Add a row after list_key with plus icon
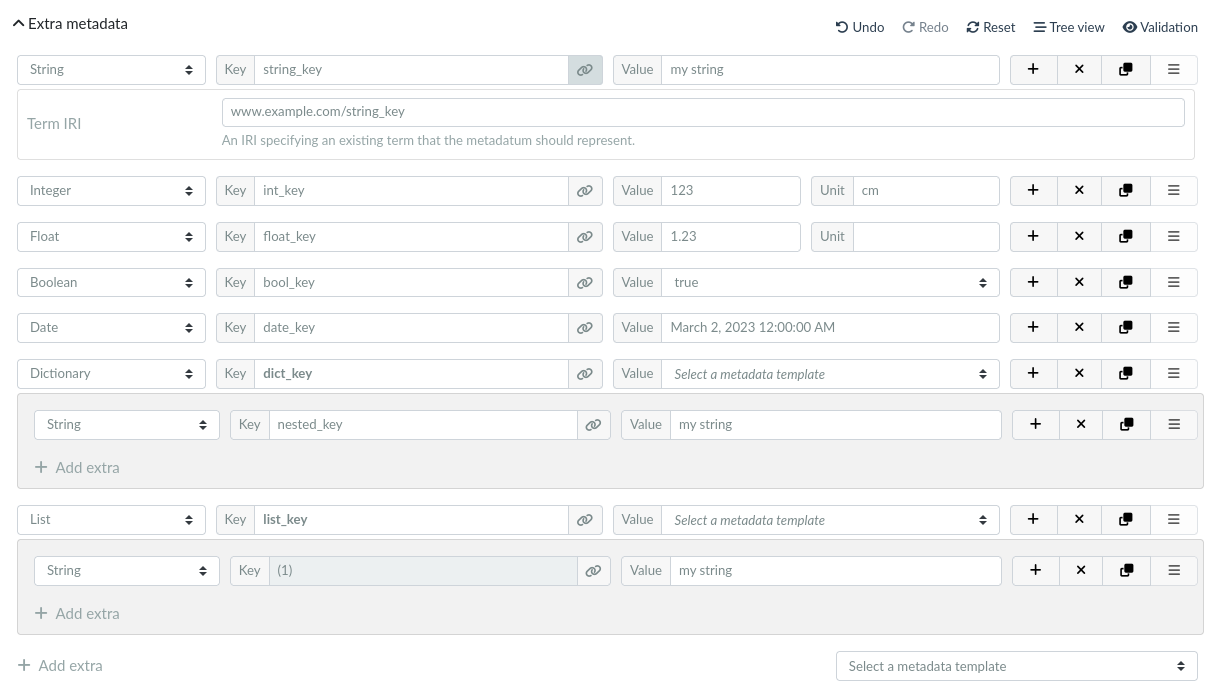The width and height of the screenshot is (1221, 694). [x=1033, y=519]
